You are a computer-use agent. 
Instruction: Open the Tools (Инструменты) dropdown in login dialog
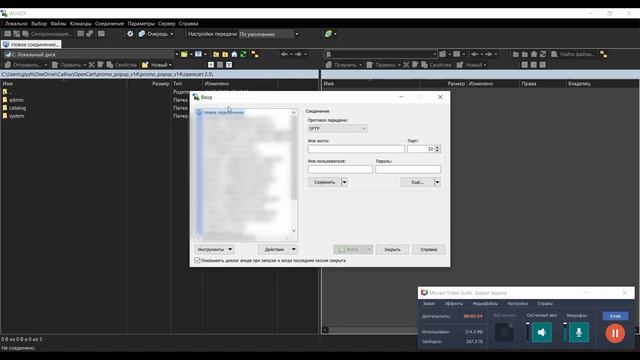coord(213,249)
